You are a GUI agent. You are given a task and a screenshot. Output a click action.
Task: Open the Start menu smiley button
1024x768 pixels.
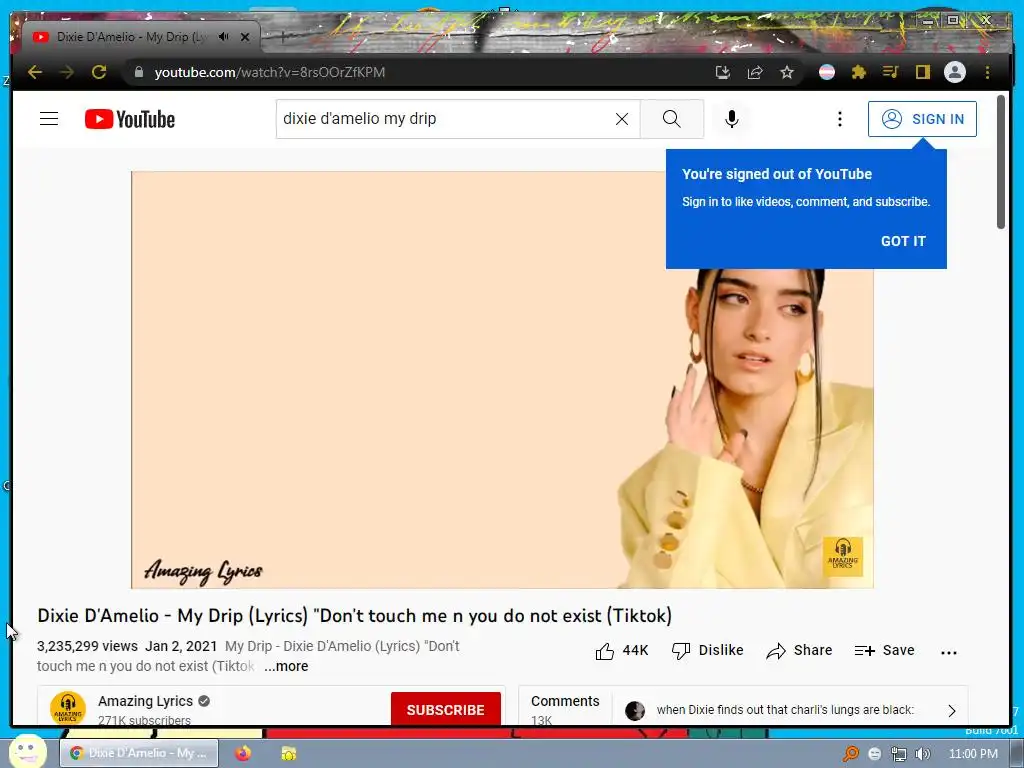(27, 752)
